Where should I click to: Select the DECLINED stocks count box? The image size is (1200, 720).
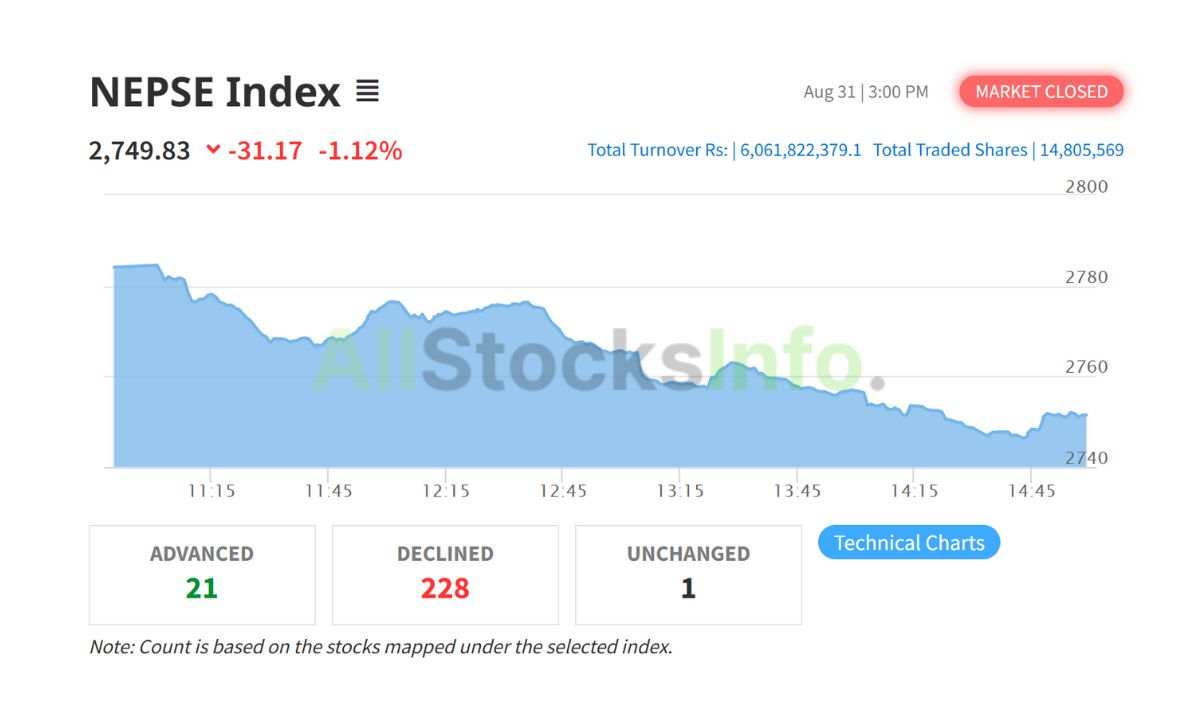(445, 574)
